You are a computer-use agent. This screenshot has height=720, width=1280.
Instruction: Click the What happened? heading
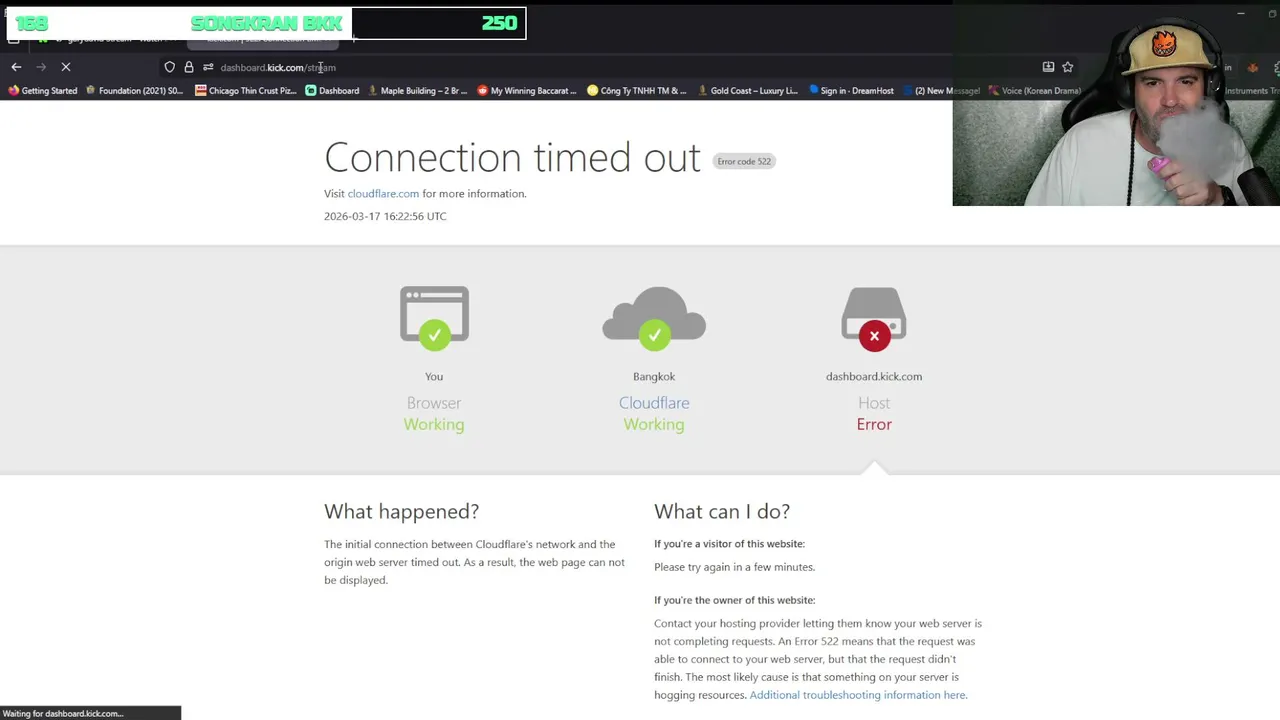[401, 511]
